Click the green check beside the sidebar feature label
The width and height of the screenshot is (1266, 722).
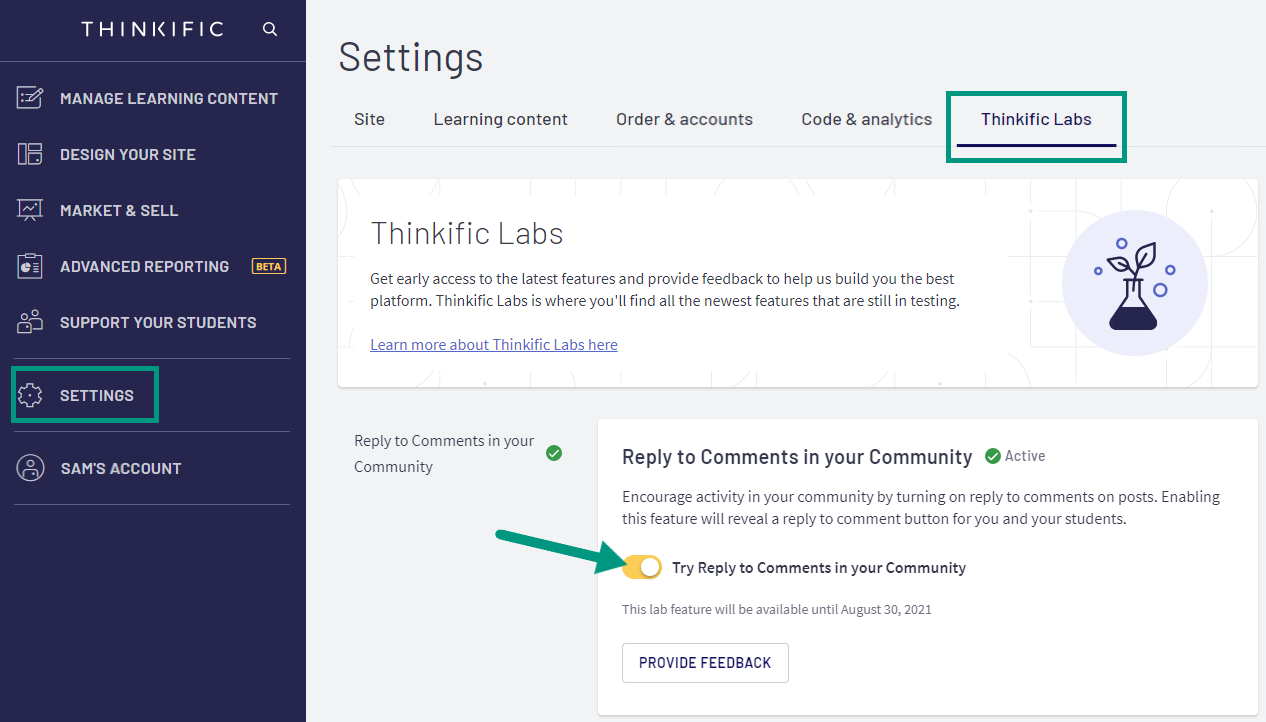[554, 453]
